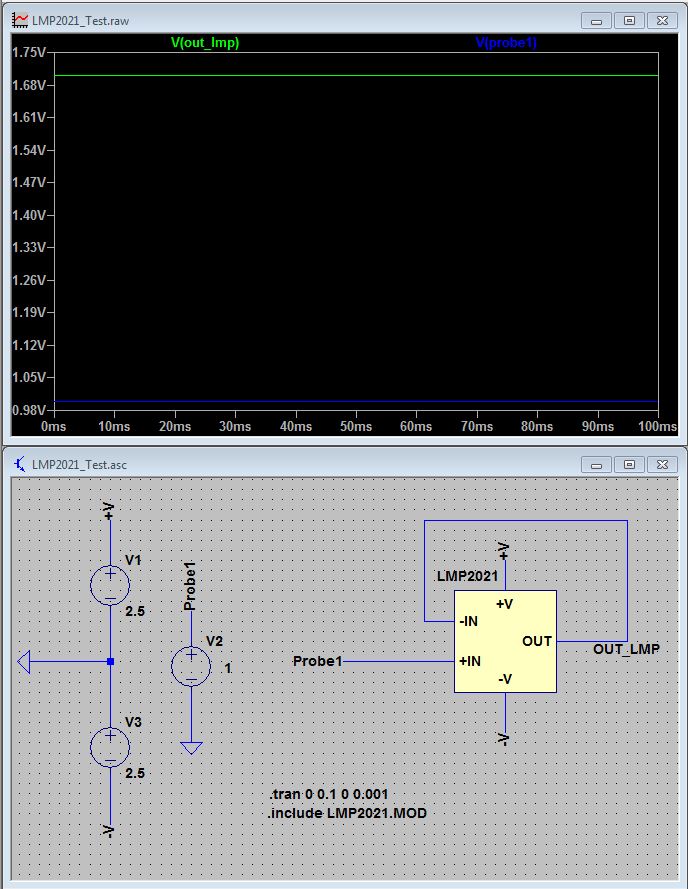This screenshot has width=688, height=889.
Task: Click the V3 value 2.5
Action: (135, 773)
